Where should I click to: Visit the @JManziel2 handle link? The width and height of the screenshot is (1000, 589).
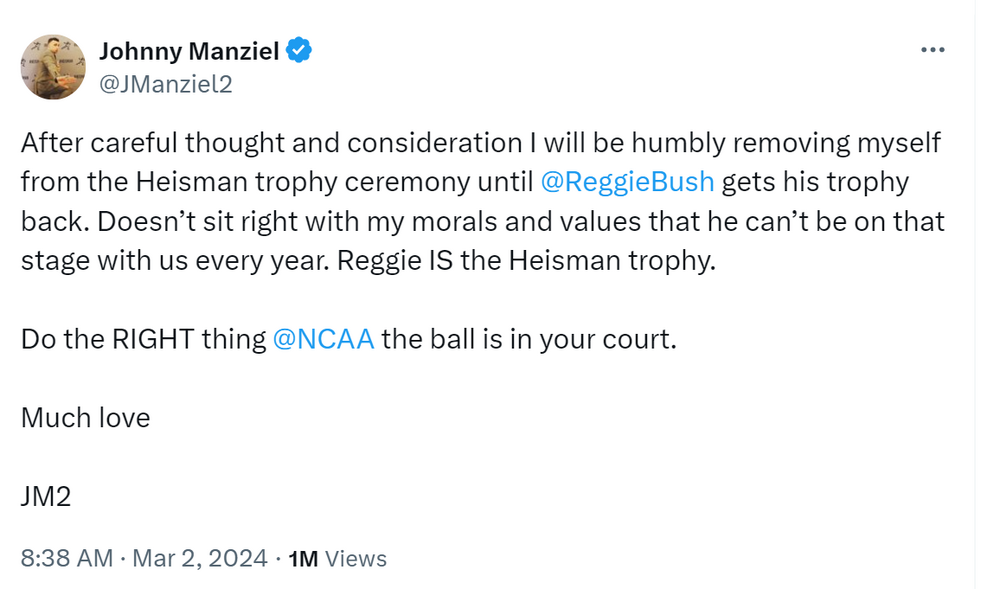[x=164, y=84]
